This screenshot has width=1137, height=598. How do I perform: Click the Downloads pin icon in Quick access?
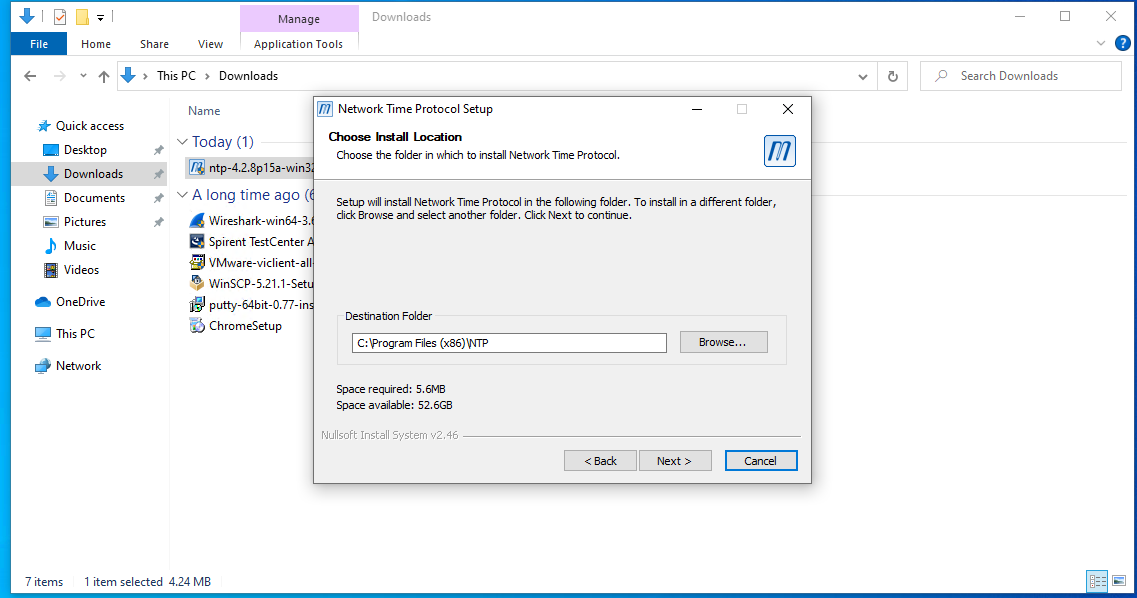(x=158, y=174)
